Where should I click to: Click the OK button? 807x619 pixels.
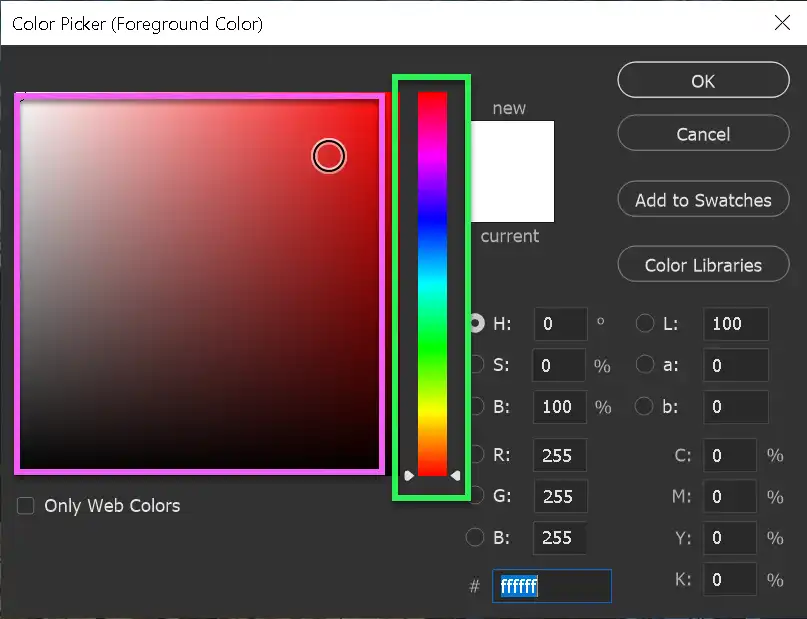[x=703, y=81]
